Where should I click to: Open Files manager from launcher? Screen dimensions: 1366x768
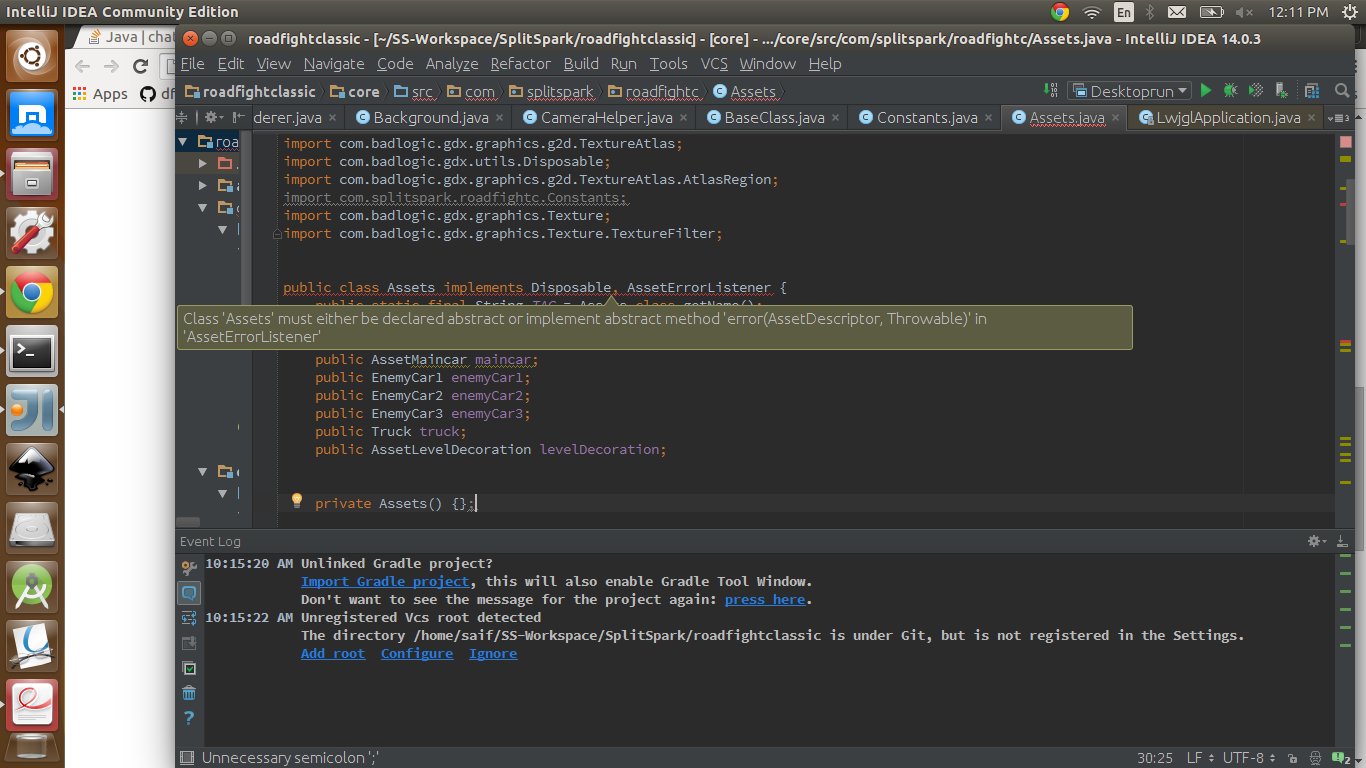(x=33, y=174)
